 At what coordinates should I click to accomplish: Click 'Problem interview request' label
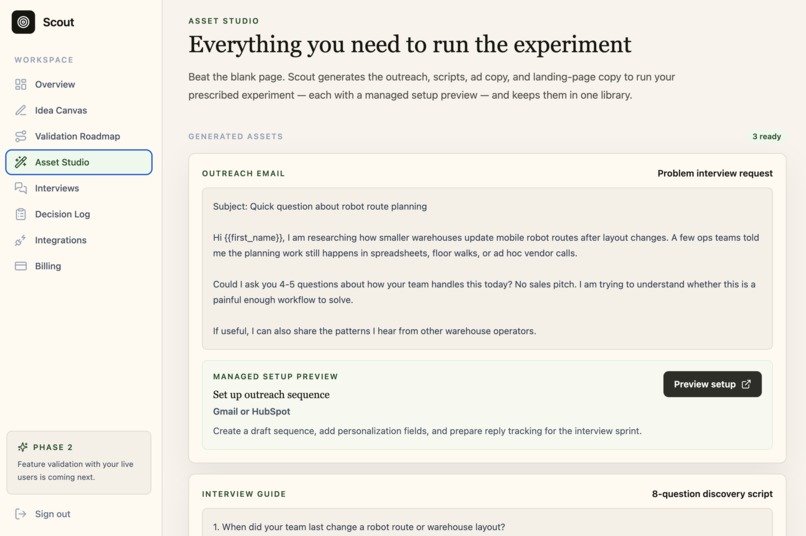[x=715, y=174]
